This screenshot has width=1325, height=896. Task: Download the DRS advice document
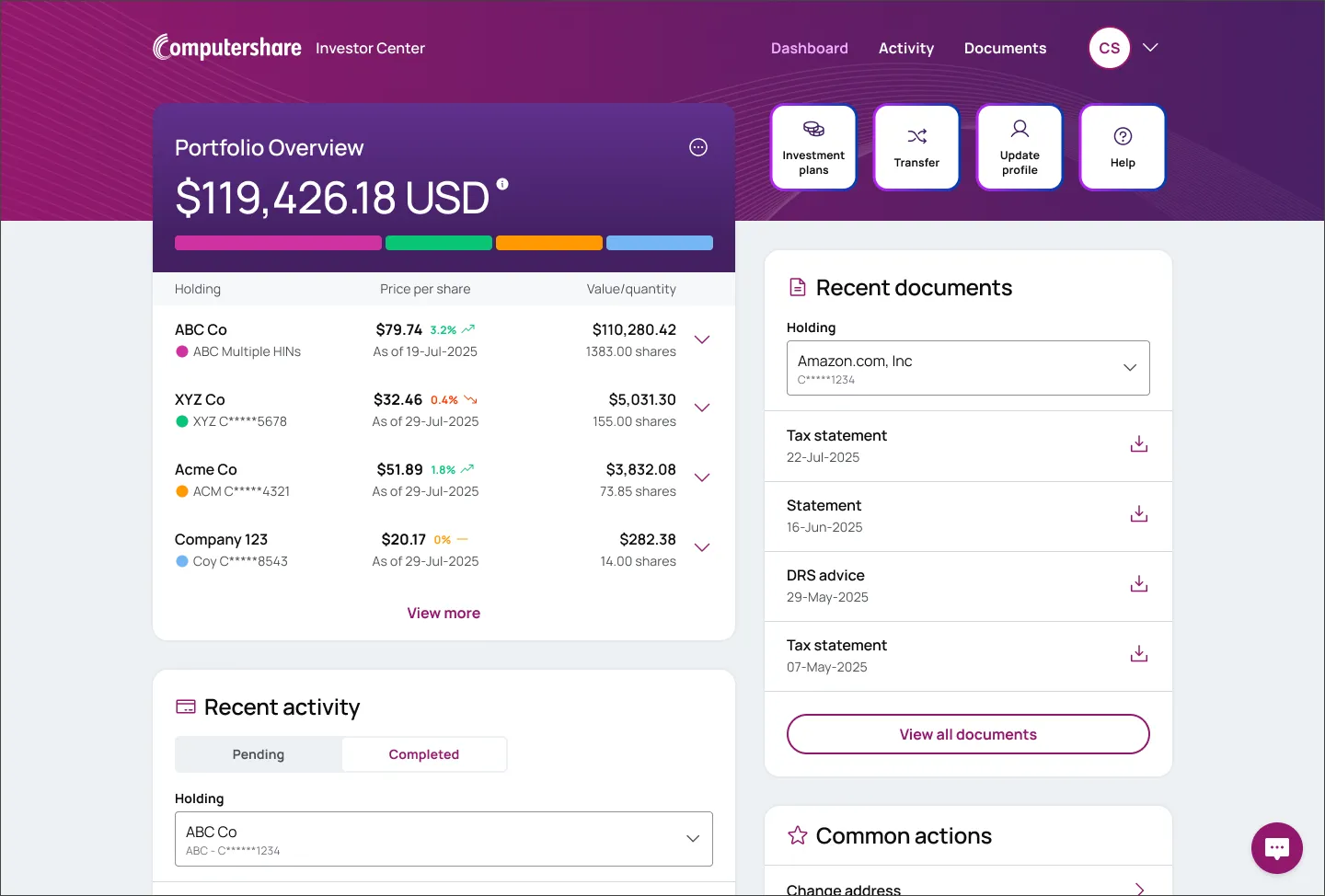(x=1138, y=584)
